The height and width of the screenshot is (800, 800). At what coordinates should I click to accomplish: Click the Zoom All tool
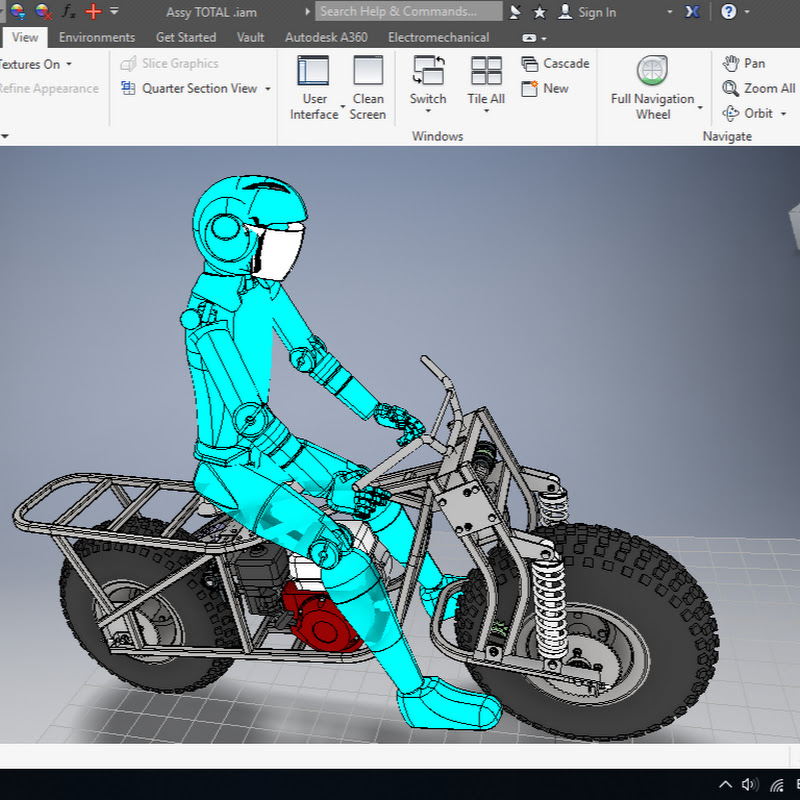point(758,88)
